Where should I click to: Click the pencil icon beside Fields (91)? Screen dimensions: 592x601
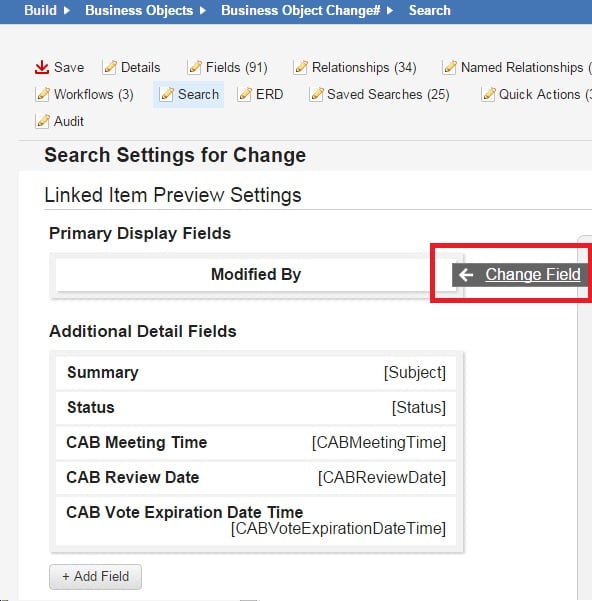click(x=195, y=67)
